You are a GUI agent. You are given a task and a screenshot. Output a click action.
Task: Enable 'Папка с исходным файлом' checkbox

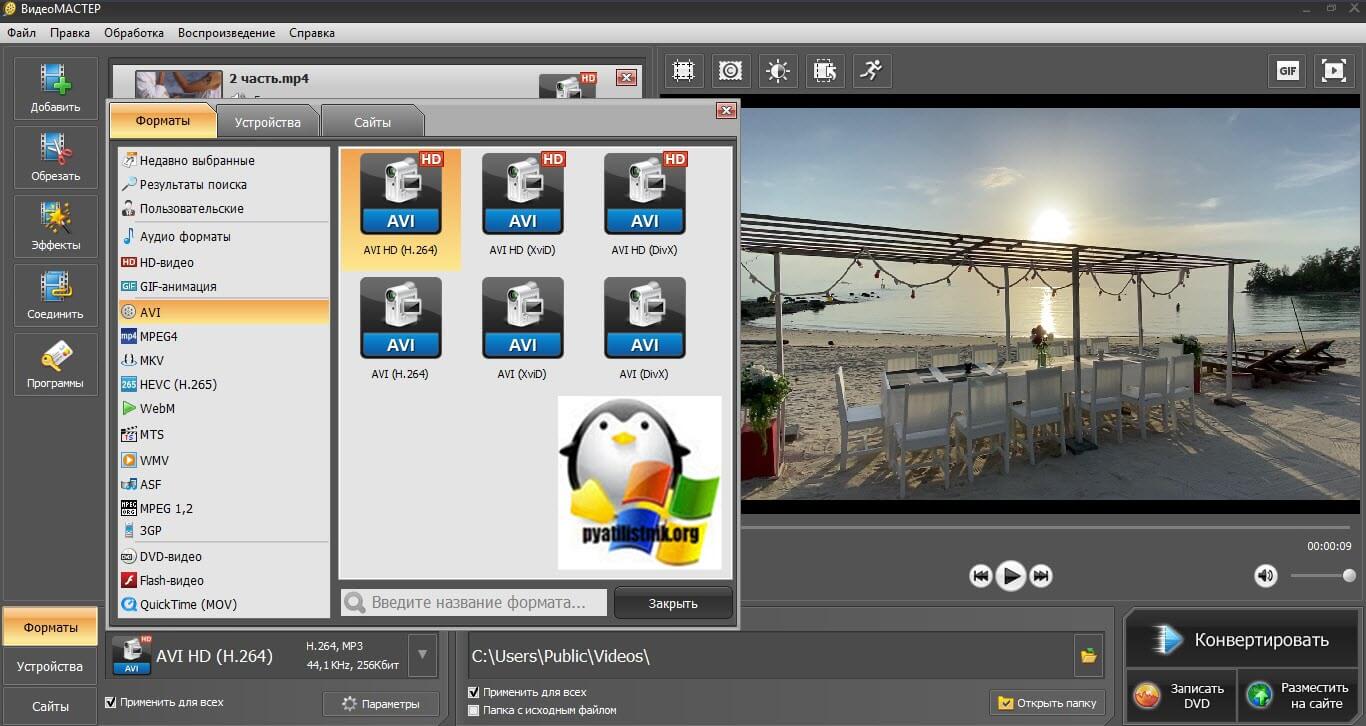click(474, 710)
